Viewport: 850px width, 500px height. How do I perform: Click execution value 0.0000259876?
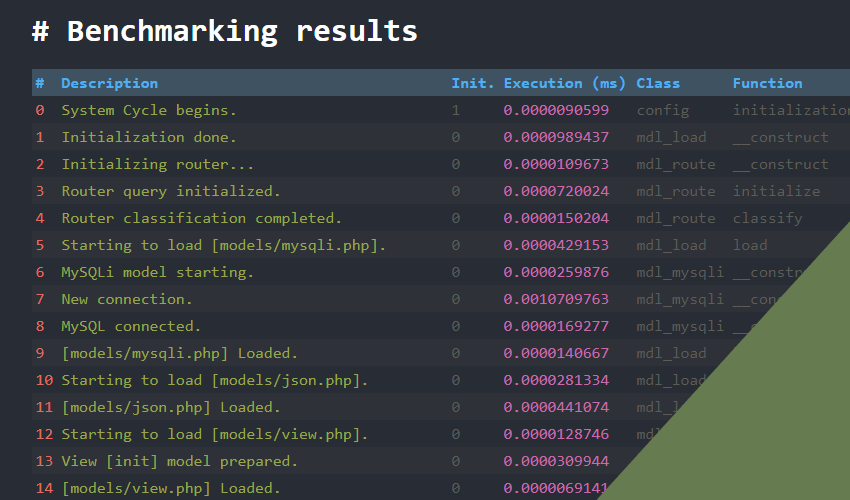(556, 272)
